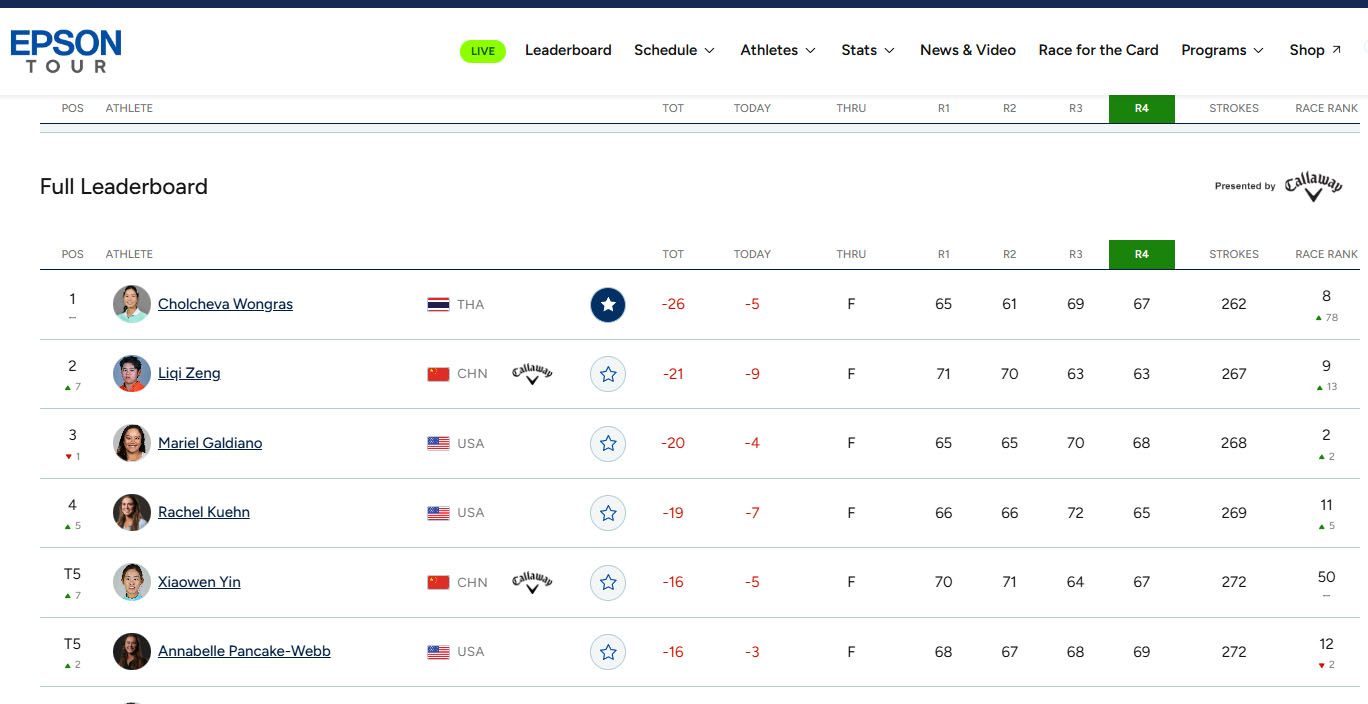Go to News & Video page

click(968, 50)
